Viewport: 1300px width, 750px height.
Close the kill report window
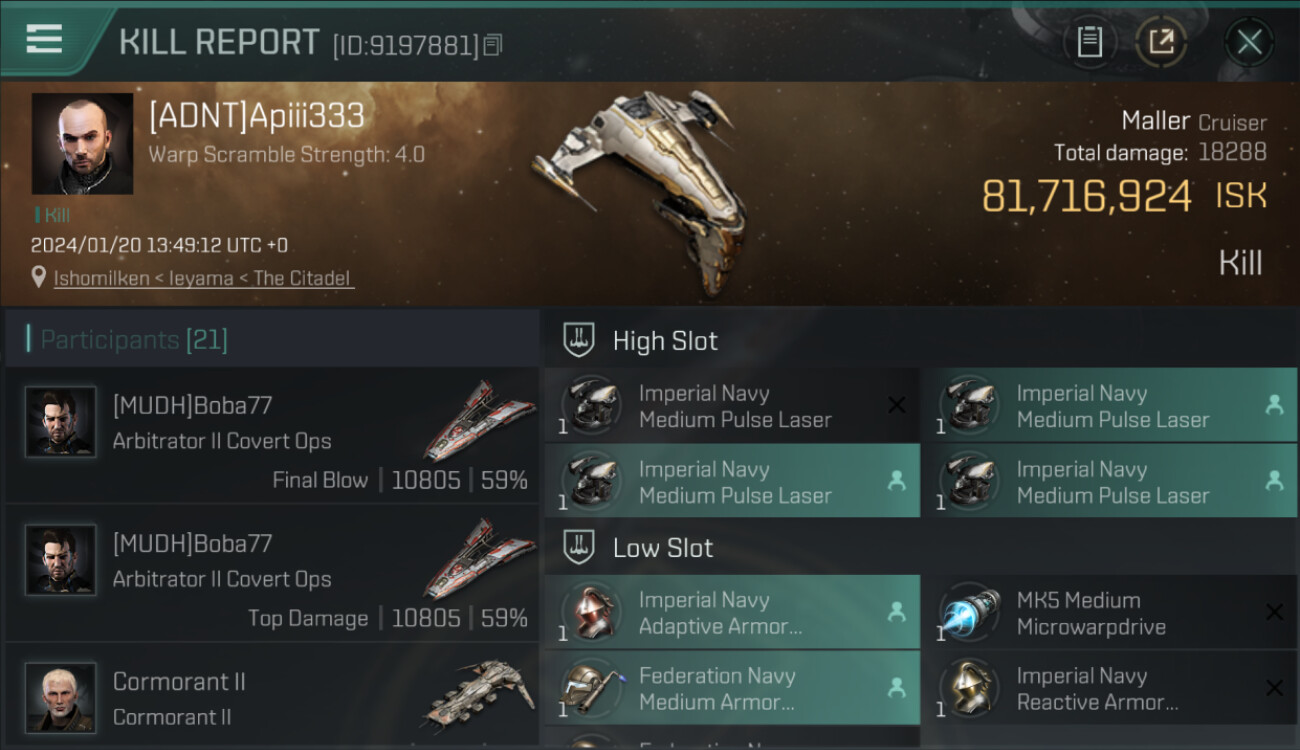pos(1249,42)
